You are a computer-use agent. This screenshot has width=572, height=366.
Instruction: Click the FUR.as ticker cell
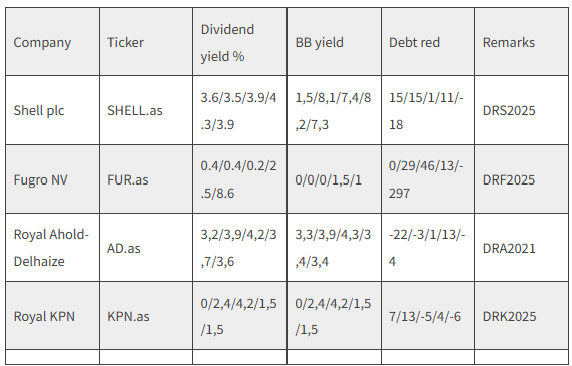coord(146,179)
